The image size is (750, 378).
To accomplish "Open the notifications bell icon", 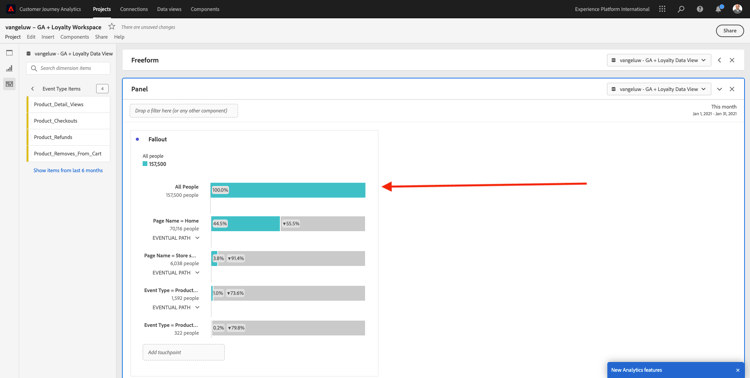I will click(x=719, y=9).
